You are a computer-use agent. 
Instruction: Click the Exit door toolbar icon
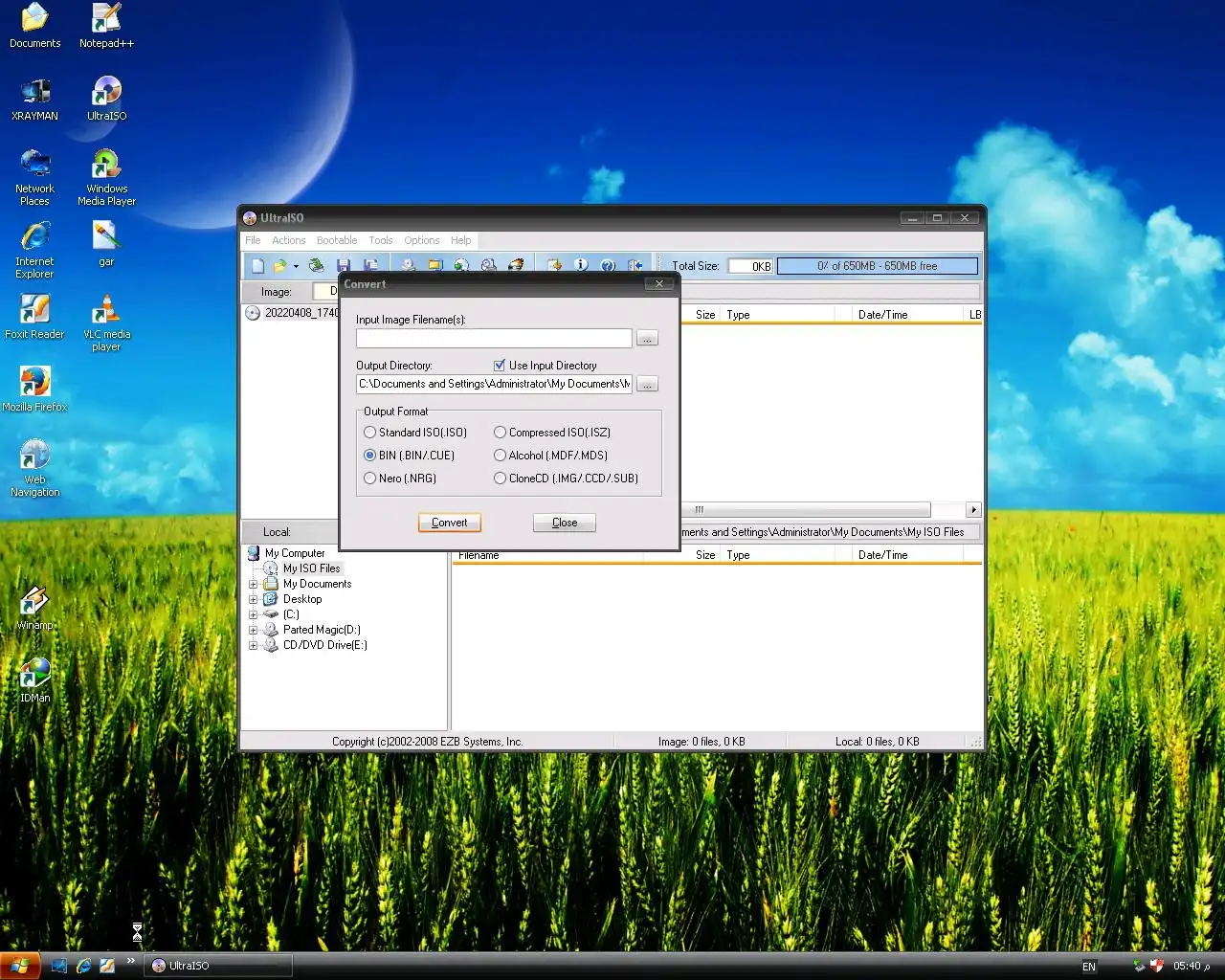(x=635, y=265)
